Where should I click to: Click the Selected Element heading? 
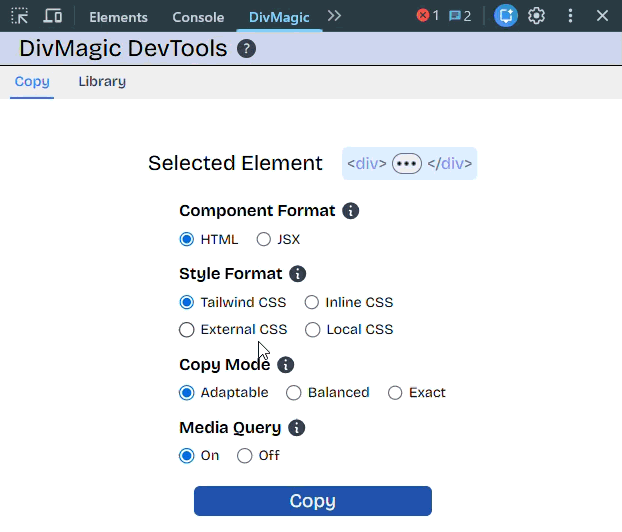pos(235,163)
